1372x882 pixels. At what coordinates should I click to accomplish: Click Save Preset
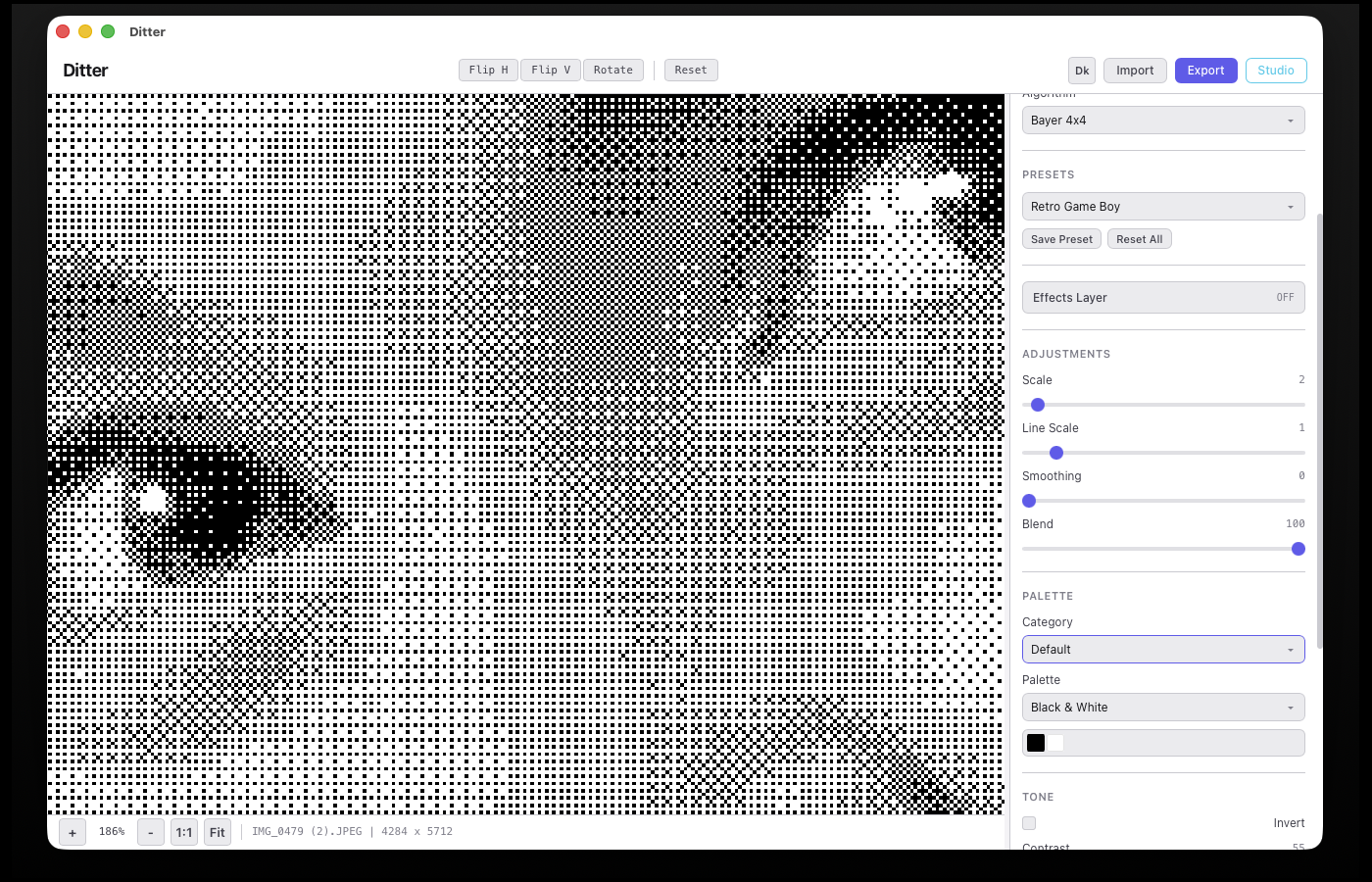click(1061, 239)
